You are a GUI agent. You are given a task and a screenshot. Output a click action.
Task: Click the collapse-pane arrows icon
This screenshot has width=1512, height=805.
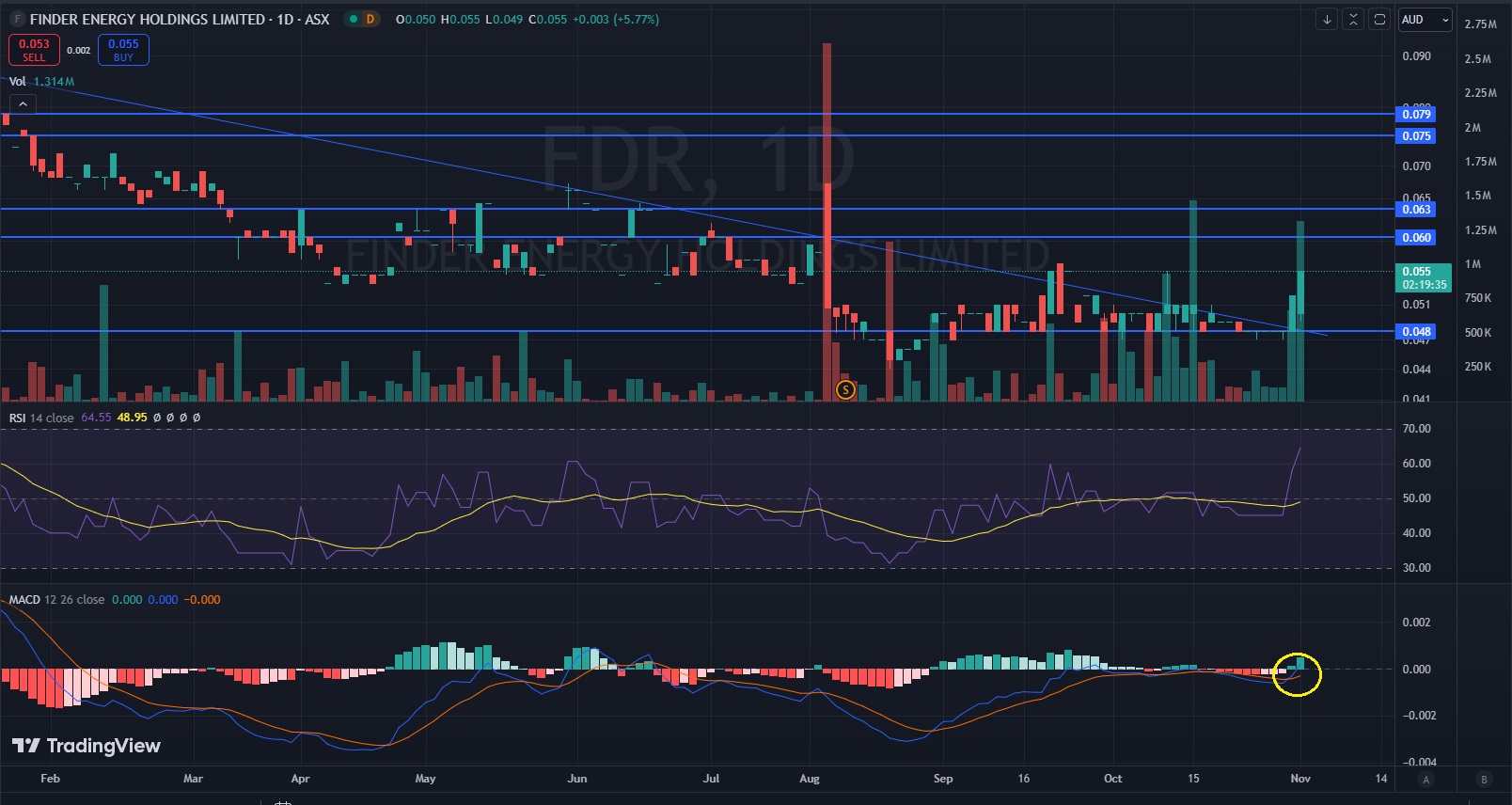click(1353, 20)
